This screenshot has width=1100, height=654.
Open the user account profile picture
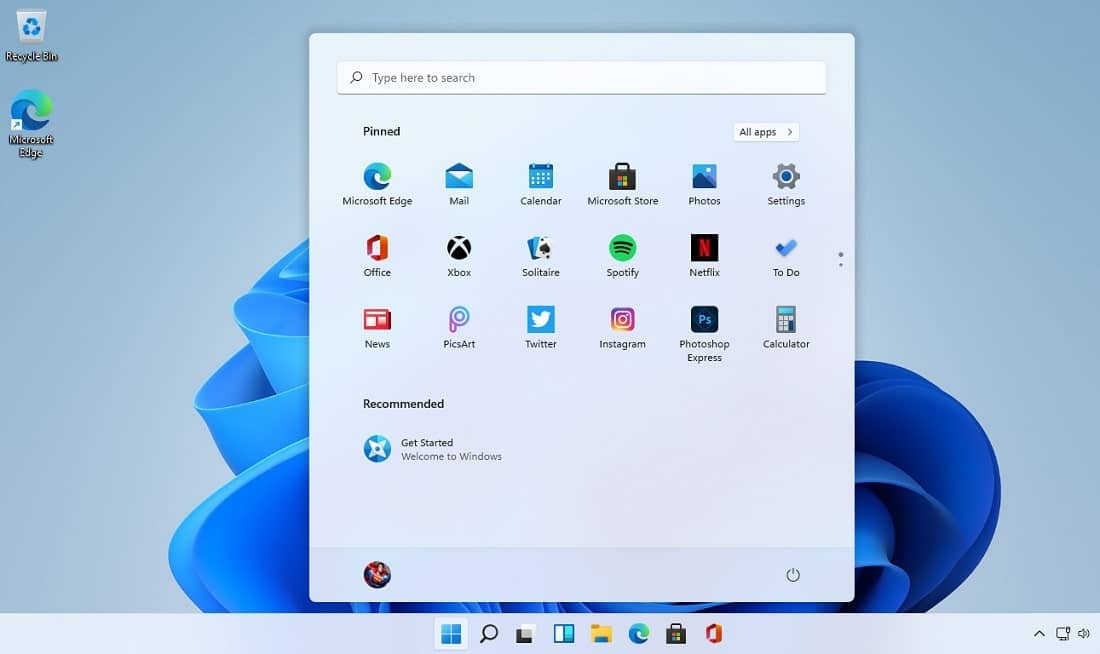click(377, 575)
